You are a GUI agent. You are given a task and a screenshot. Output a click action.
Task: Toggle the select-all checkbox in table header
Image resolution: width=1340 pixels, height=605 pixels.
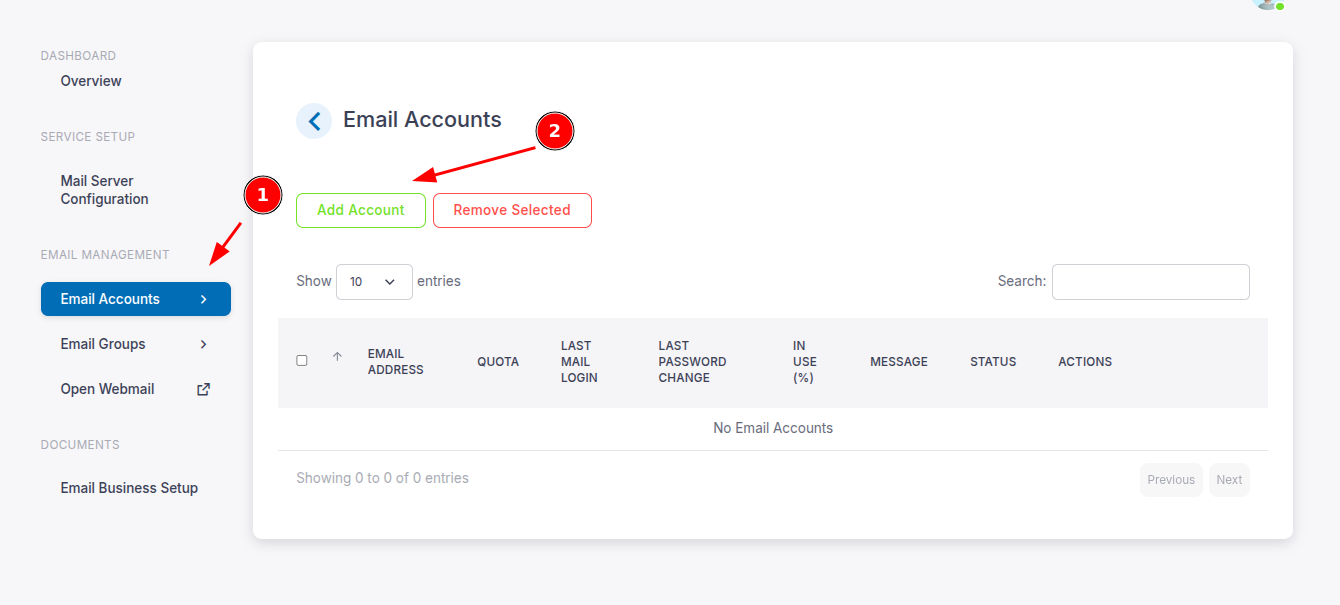pyautogui.click(x=302, y=360)
